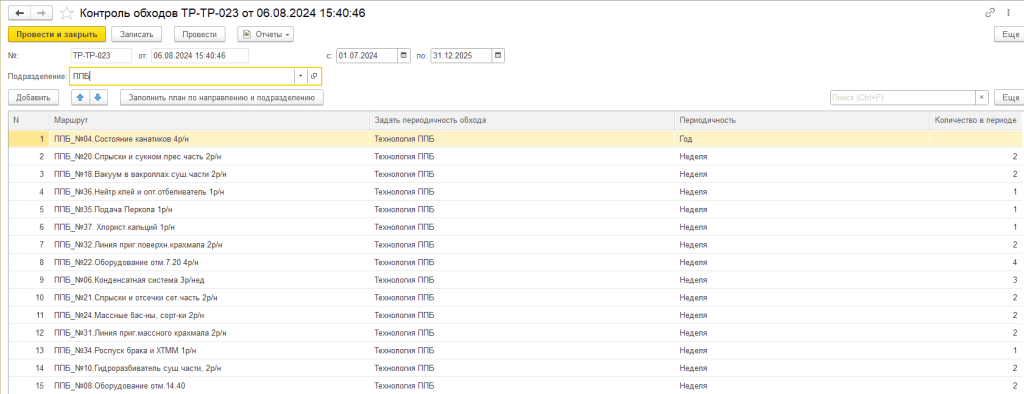Open calendar for start date 01.07.2024
Screen dimensions: 1024x394
coord(404,56)
